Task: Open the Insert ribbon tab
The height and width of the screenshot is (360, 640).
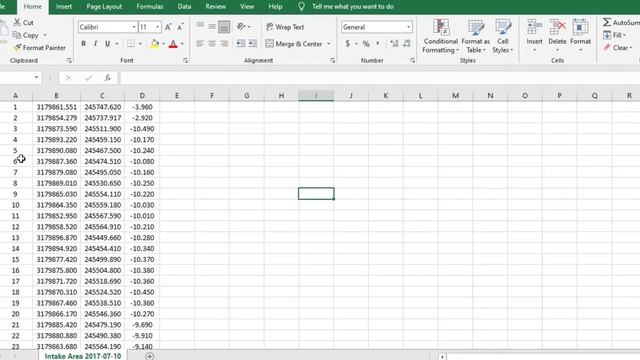Action: pyautogui.click(x=64, y=7)
